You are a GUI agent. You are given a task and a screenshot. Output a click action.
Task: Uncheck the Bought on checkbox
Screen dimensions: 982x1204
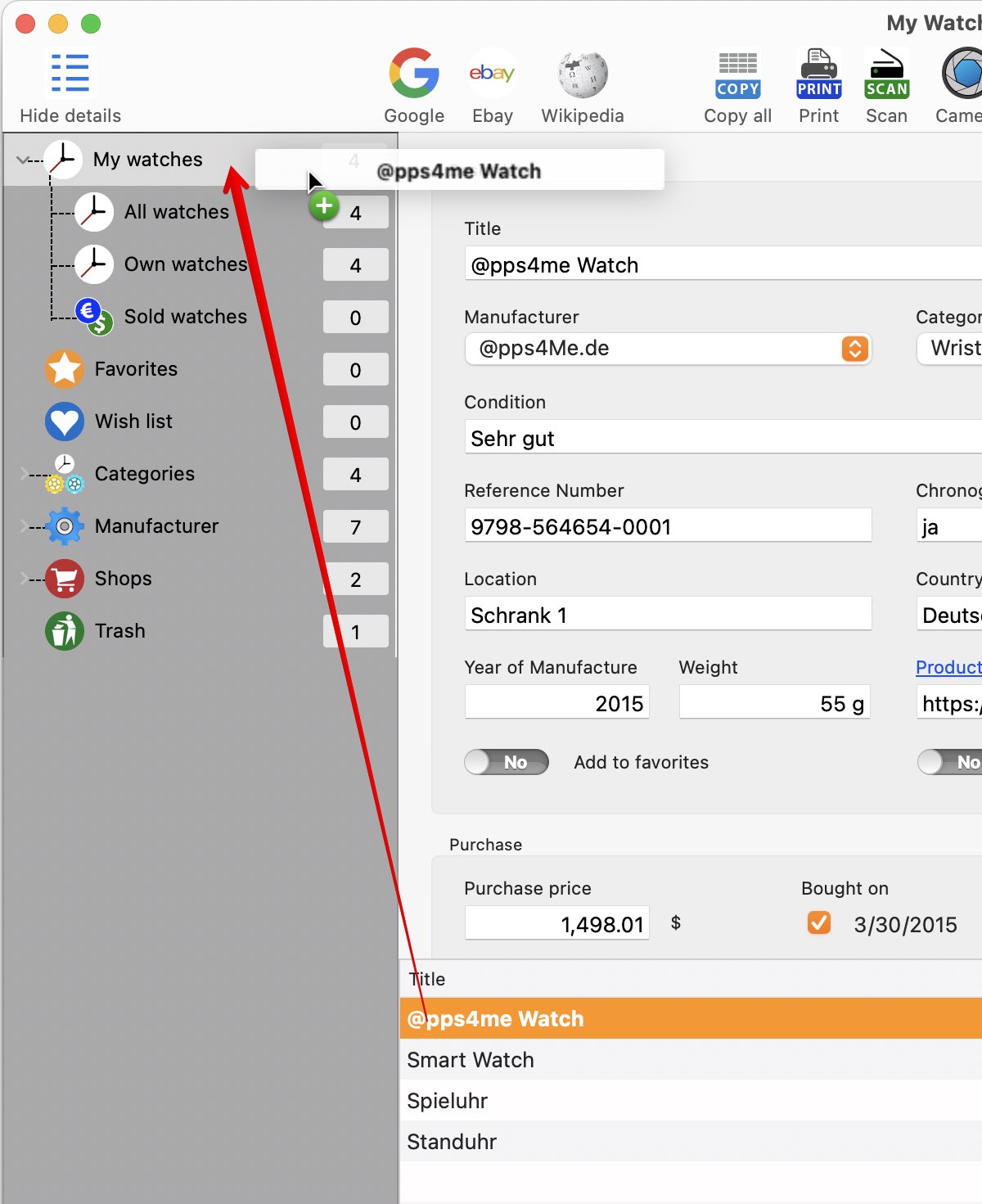click(x=819, y=923)
